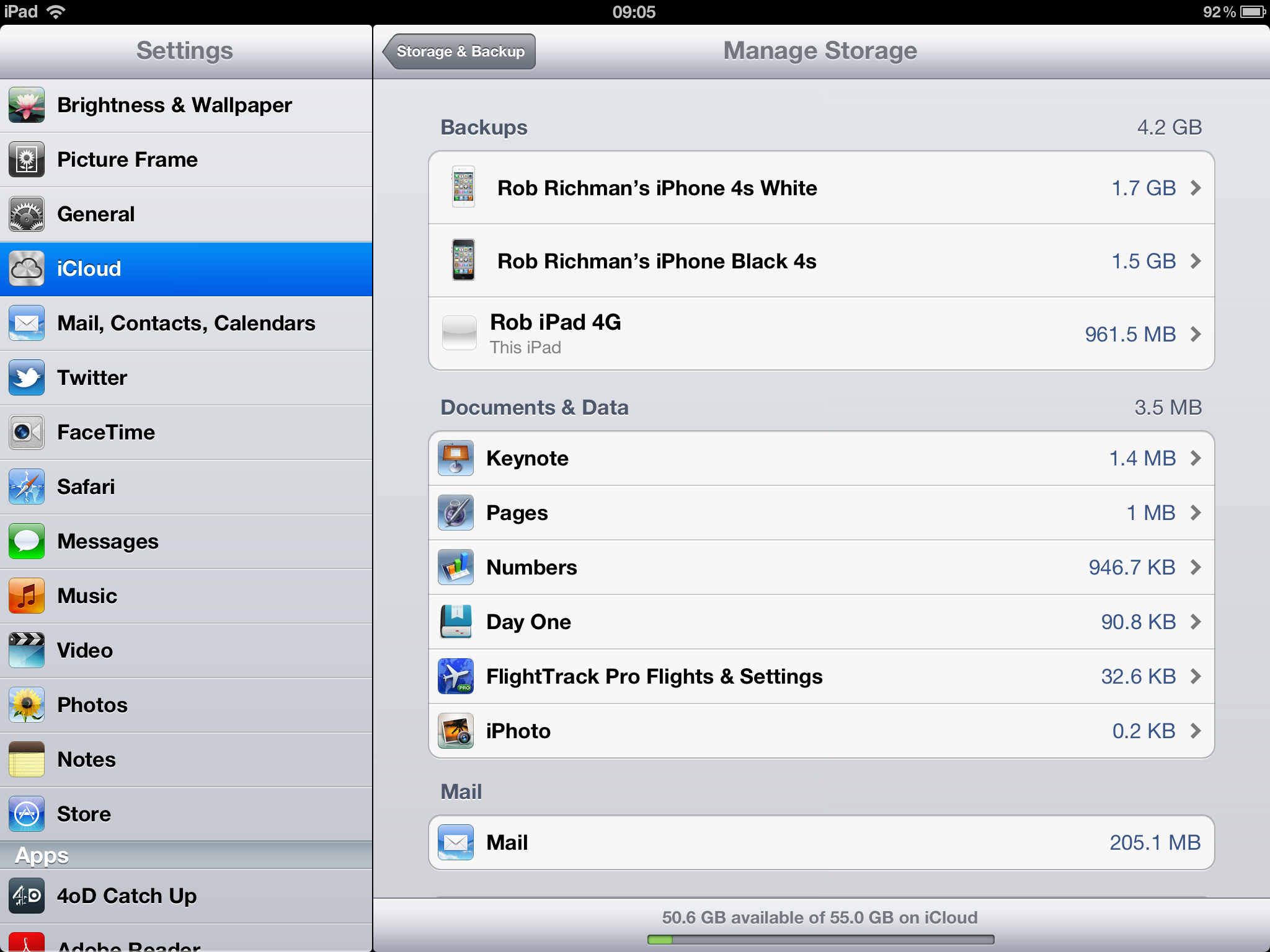Tap the Video clapperboard icon

point(27,650)
